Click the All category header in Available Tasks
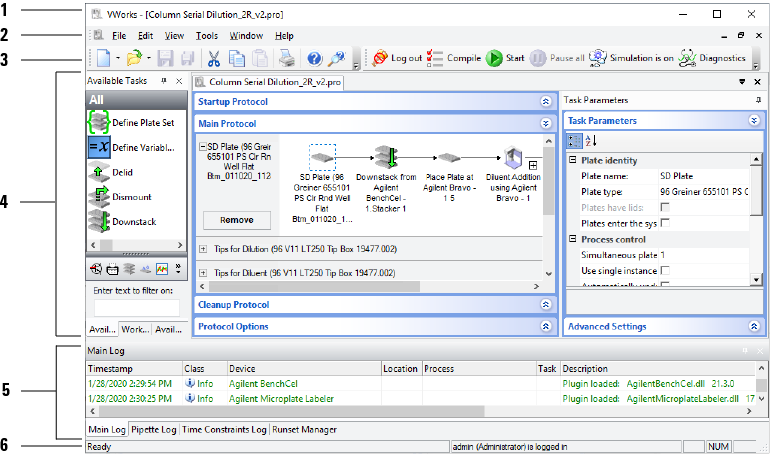 [137, 100]
